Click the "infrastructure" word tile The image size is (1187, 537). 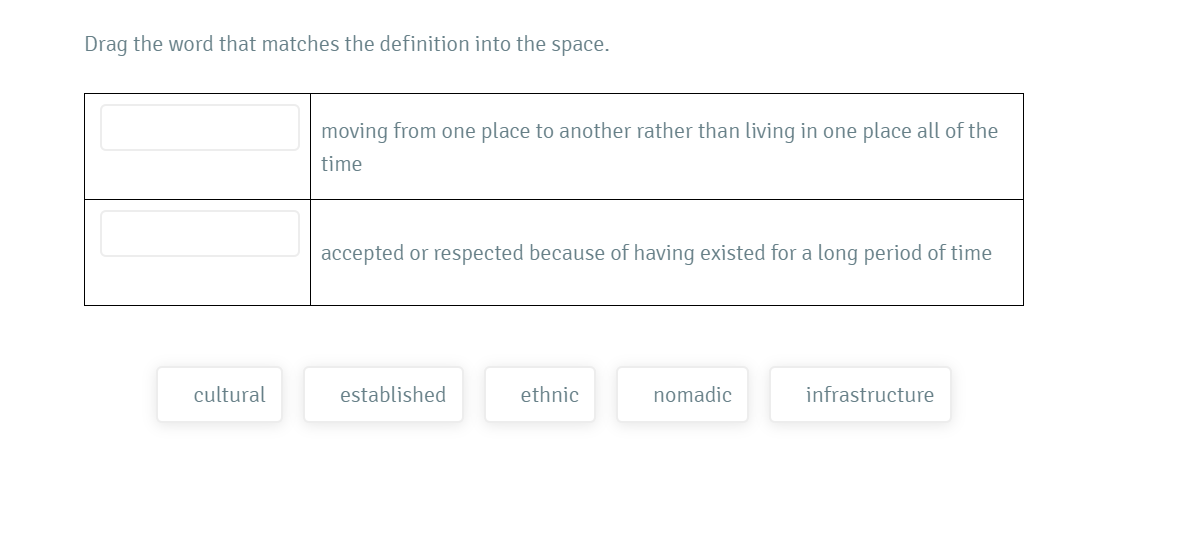pyautogui.click(x=860, y=395)
